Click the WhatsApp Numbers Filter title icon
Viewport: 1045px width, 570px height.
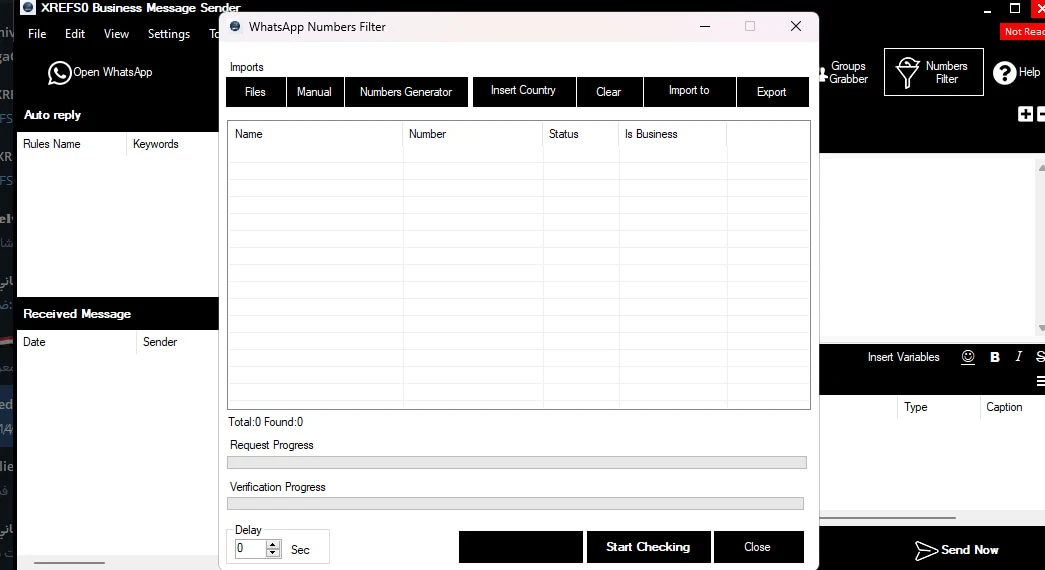tap(235, 27)
